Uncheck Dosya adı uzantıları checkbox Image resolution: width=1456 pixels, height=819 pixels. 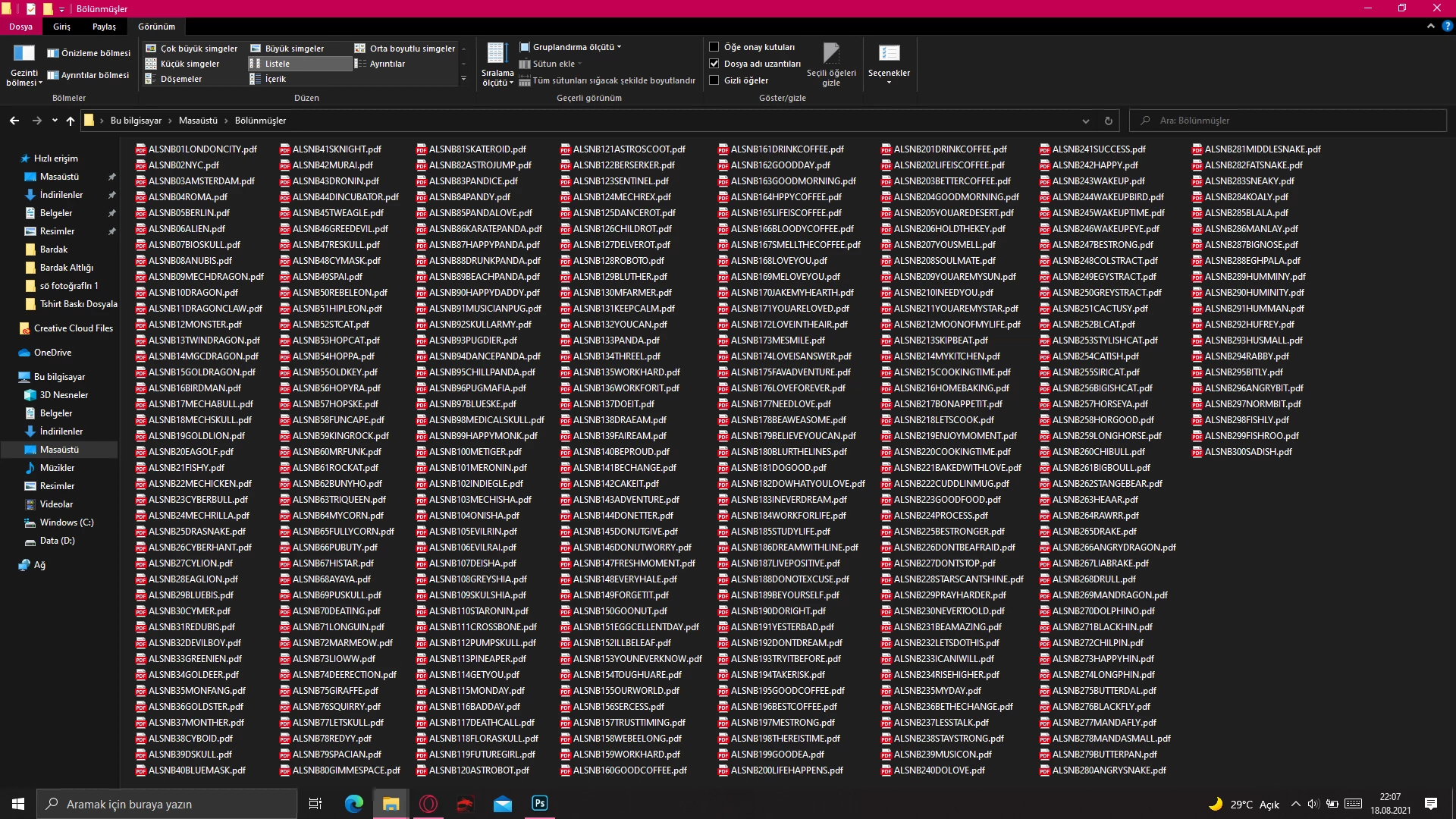pos(714,64)
